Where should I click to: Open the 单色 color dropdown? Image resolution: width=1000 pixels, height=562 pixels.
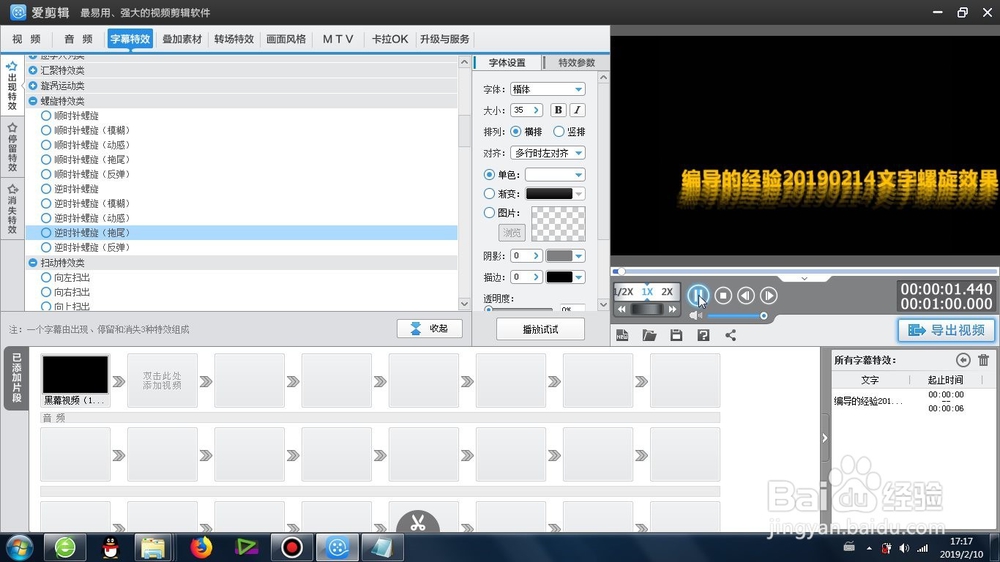tap(555, 174)
